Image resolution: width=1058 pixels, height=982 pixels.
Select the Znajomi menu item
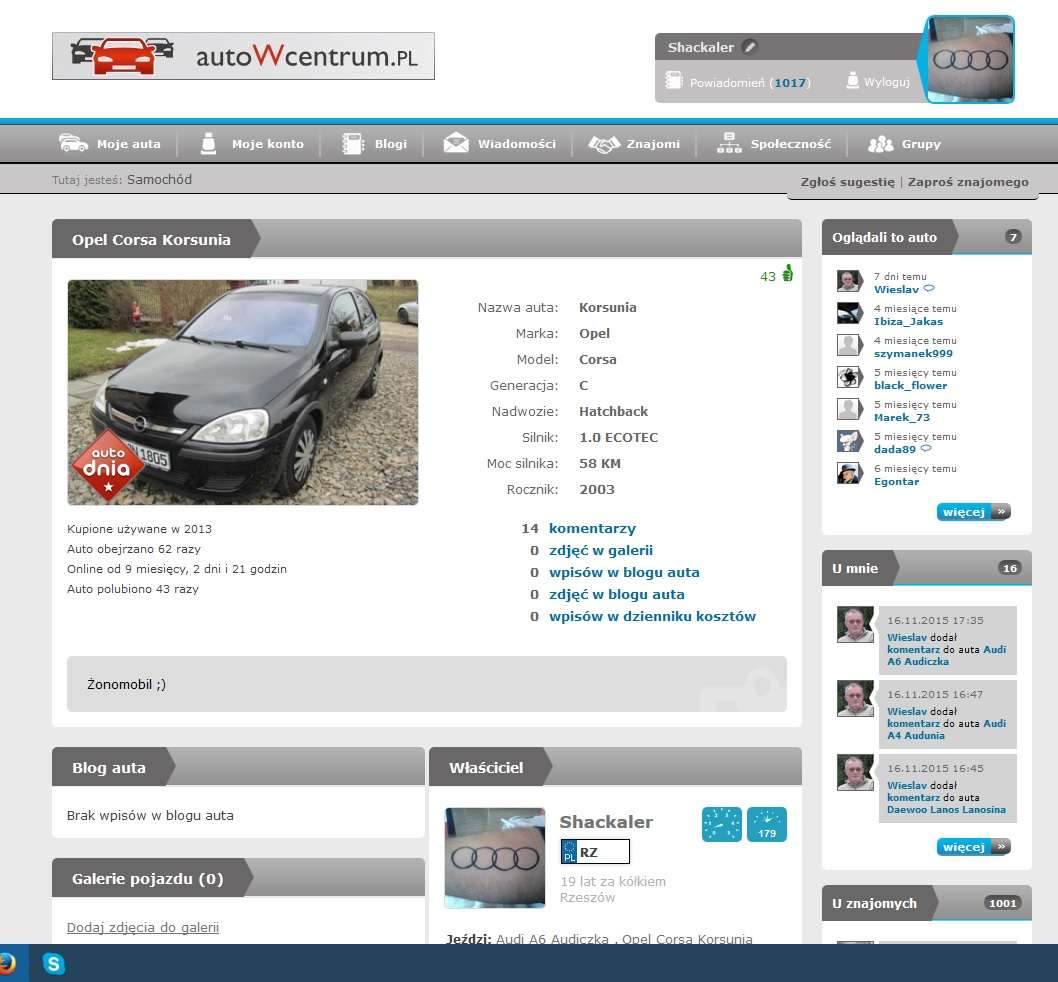click(653, 144)
